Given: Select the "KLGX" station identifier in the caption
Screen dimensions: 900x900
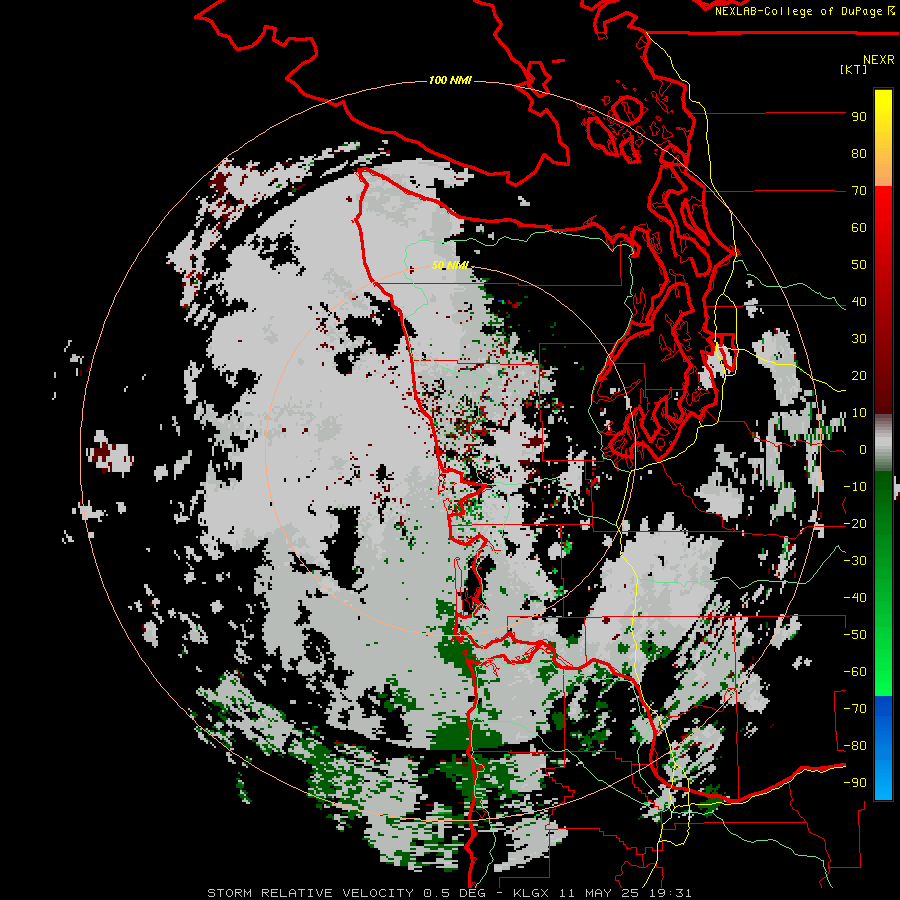Looking at the screenshot, I should tap(530, 893).
